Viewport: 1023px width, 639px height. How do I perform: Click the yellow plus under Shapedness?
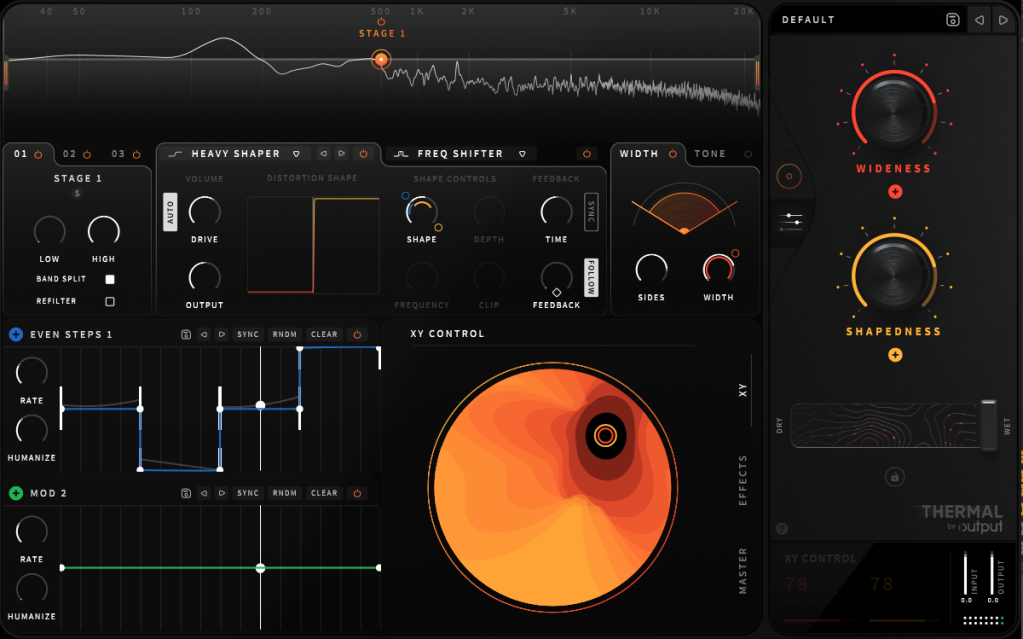pyautogui.click(x=894, y=354)
